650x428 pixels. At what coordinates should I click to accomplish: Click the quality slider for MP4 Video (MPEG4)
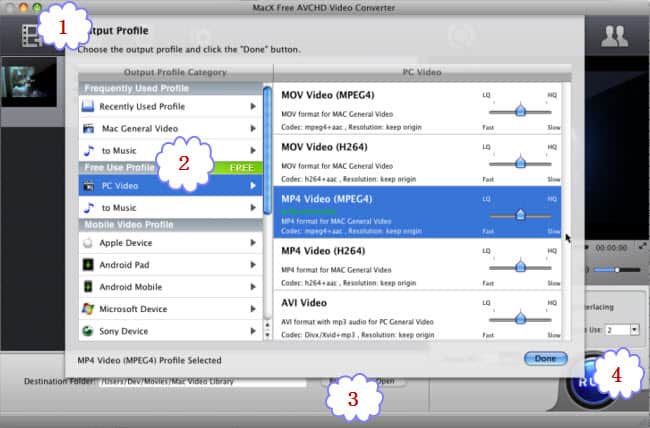[520, 216]
